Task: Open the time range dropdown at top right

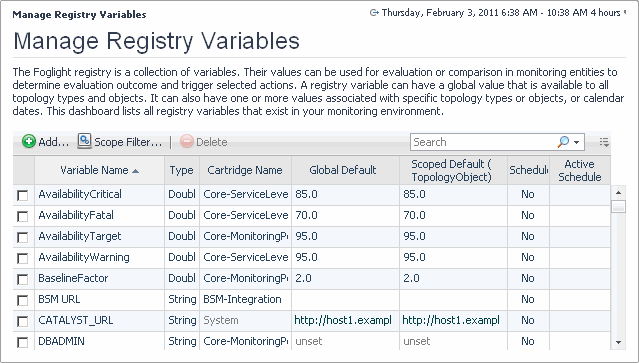Action: (625, 12)
